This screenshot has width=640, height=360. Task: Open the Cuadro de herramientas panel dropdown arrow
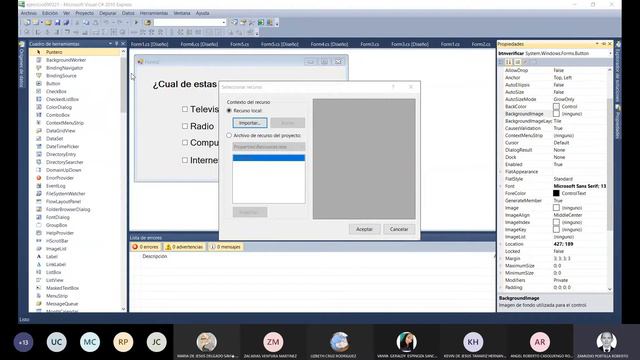[110, 44]
